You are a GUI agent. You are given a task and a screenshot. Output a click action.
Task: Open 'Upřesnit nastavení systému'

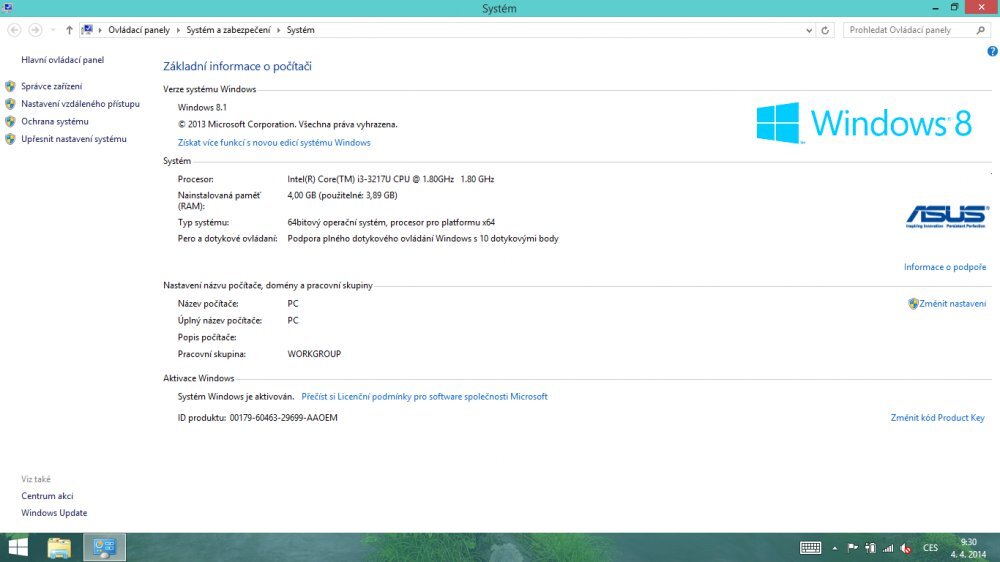point(74,139)
